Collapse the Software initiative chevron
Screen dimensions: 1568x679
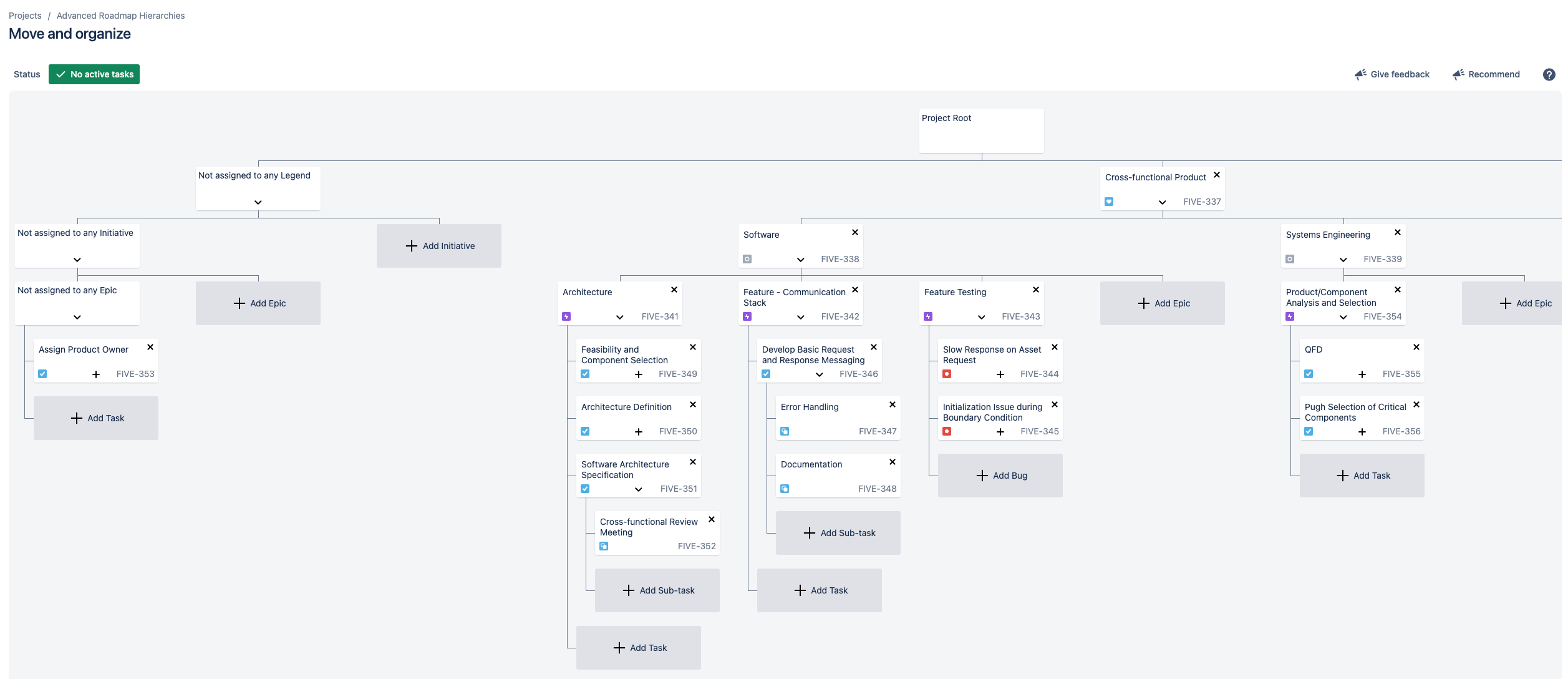pyautogui.click(x=801, y=260)
